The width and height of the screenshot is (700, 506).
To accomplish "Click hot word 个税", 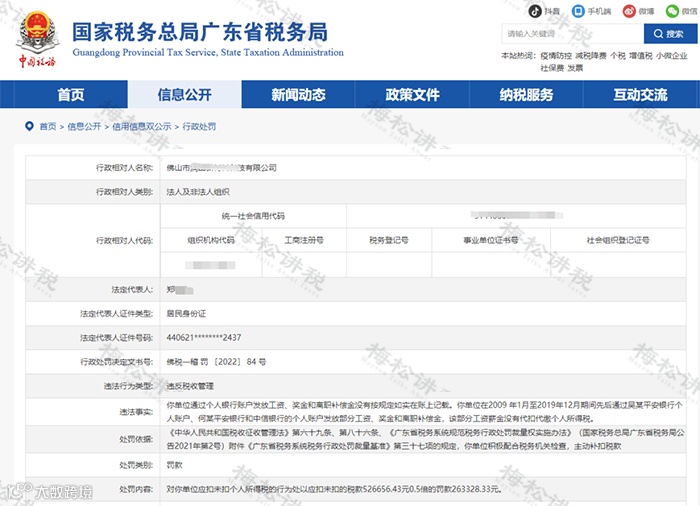I will (x=617, y=56).
